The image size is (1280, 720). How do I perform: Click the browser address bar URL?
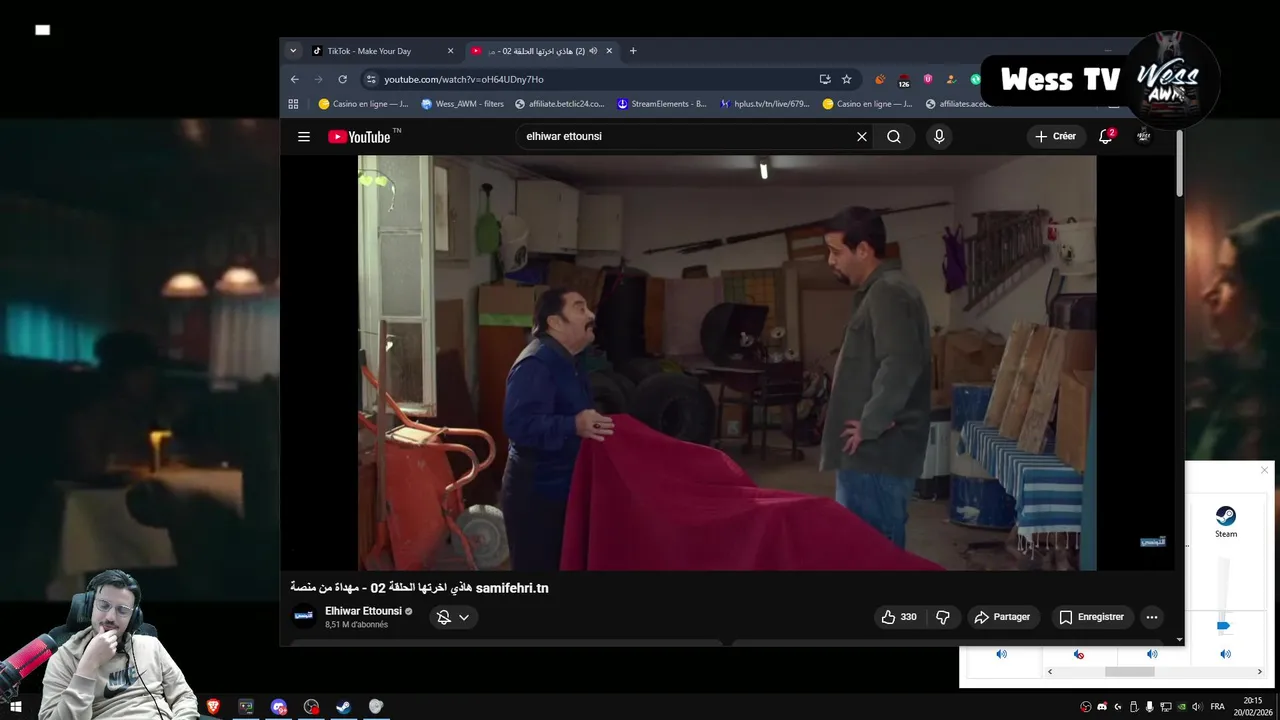click(464, 79)
